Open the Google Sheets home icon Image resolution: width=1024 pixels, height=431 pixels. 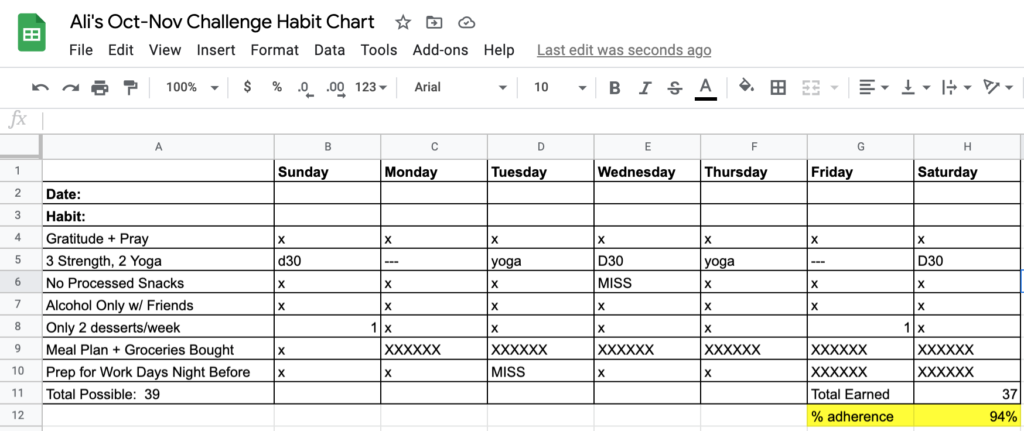[x=32, y=33]
